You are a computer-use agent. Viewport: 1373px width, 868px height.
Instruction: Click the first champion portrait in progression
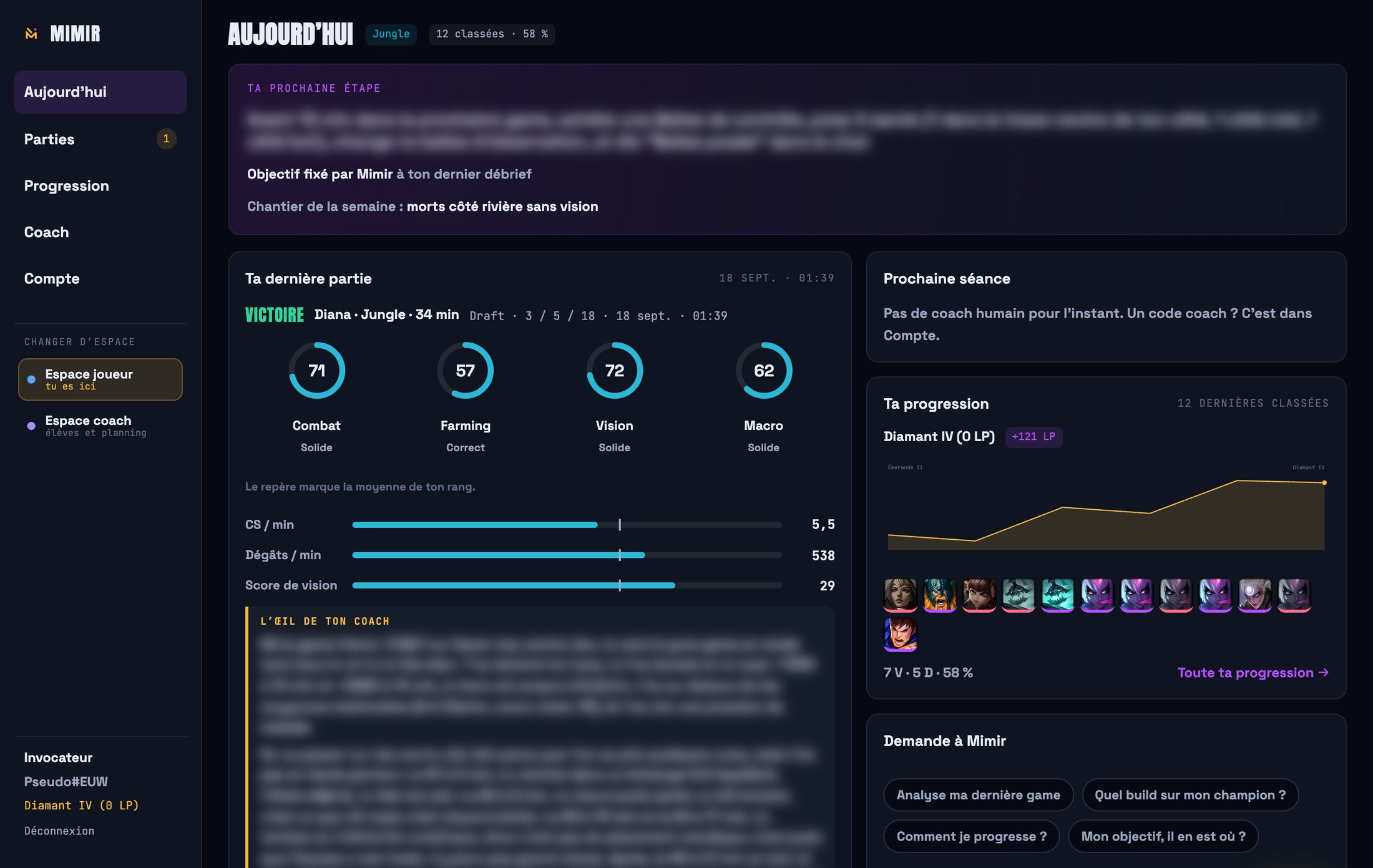pos(901,595)
